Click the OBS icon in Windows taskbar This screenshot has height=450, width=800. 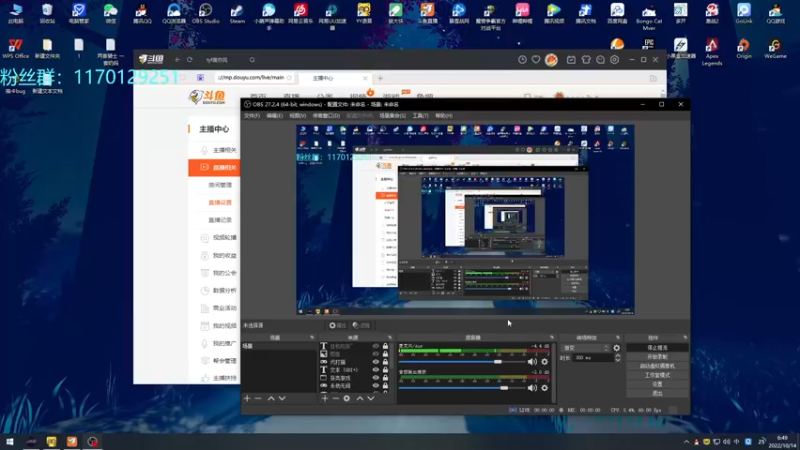92,442
